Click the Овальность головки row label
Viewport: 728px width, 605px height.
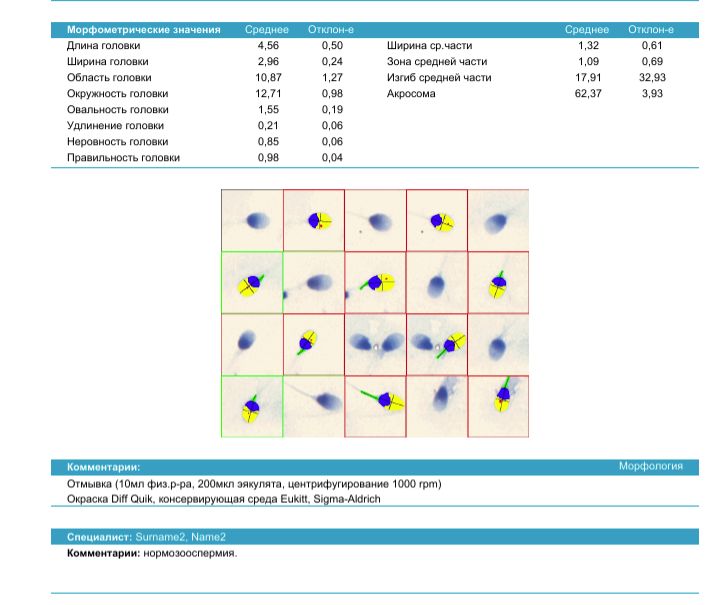(118, 109)
